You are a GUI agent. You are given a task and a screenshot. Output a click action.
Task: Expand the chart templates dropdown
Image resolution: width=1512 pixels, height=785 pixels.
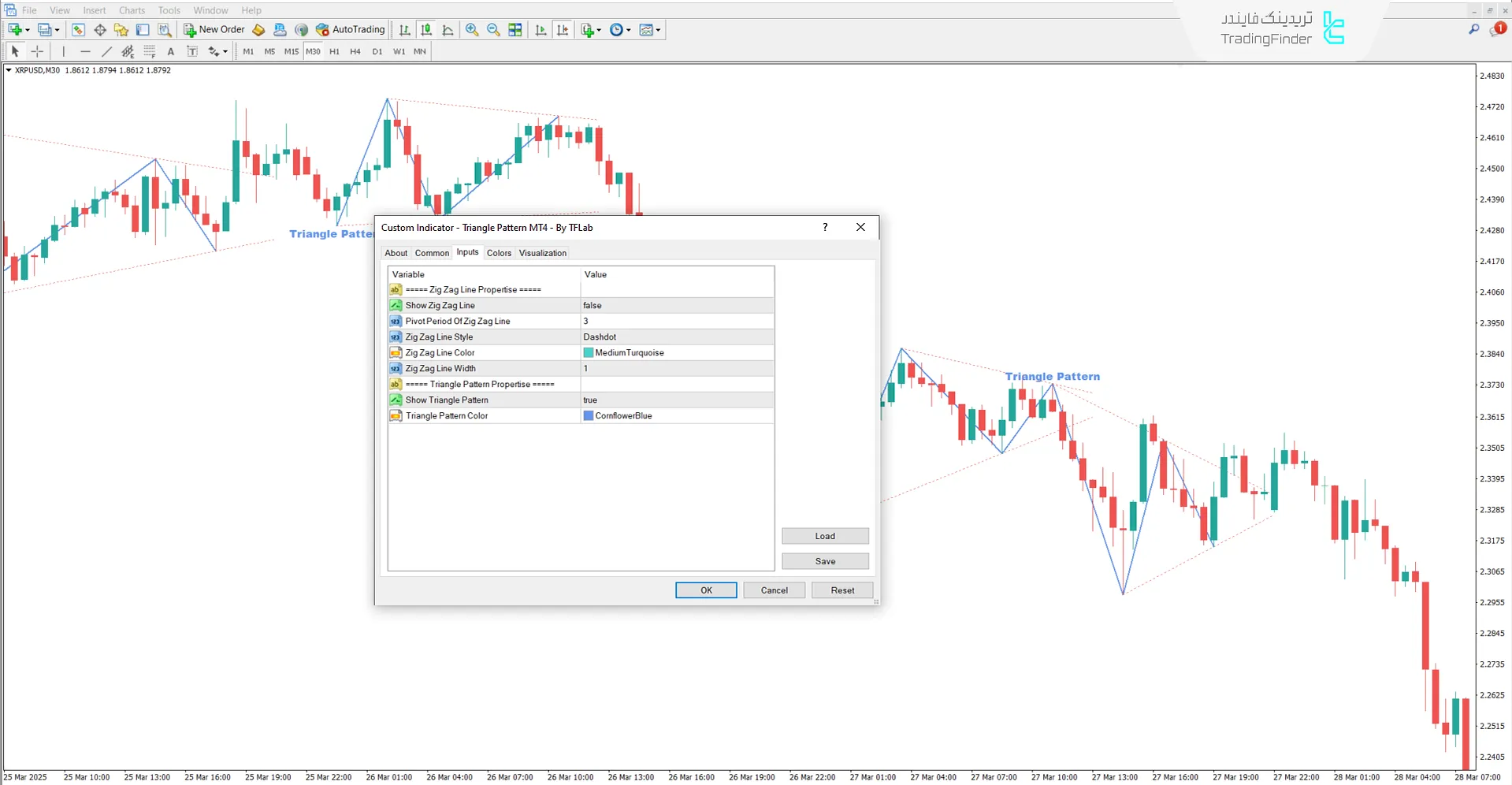click(x=658, y=29)
